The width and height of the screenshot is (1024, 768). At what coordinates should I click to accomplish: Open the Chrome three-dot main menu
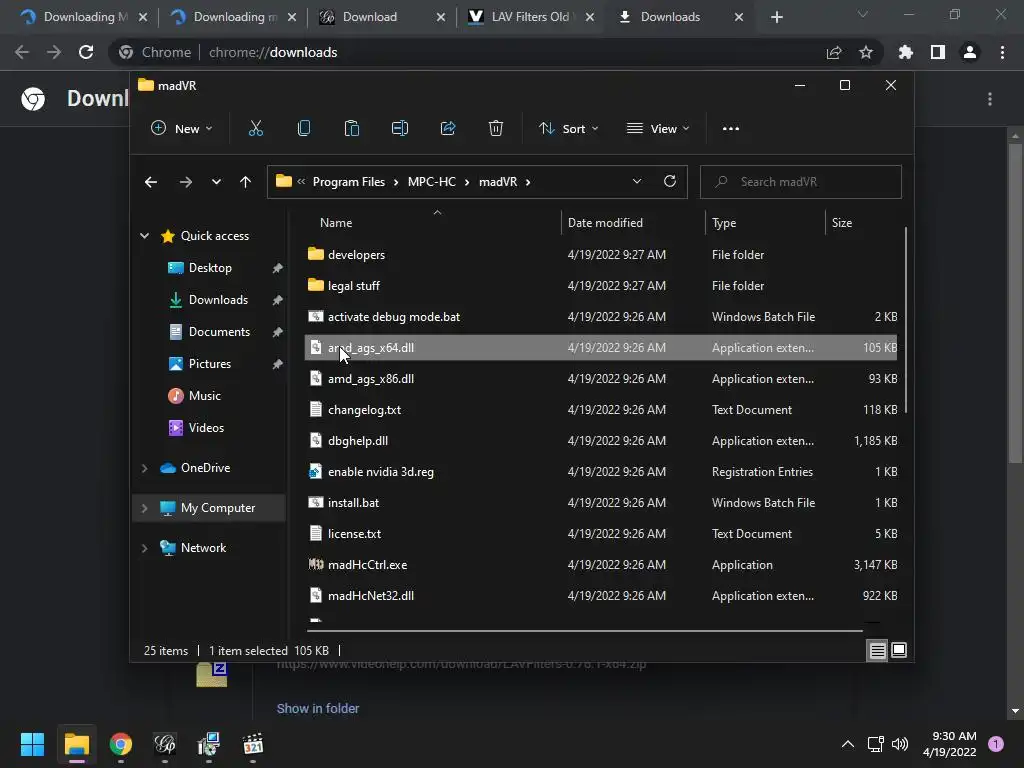(1002, 52)
